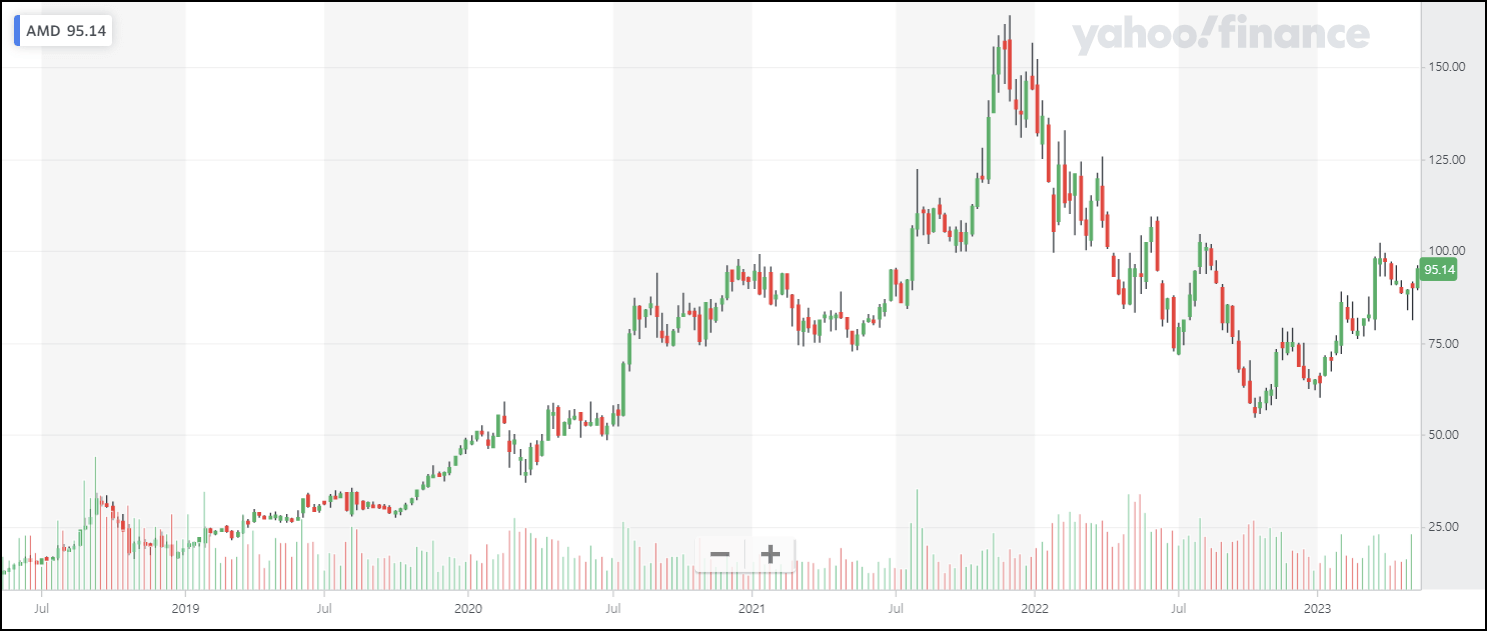Click the 2020 date axis label

pos(469,607)
